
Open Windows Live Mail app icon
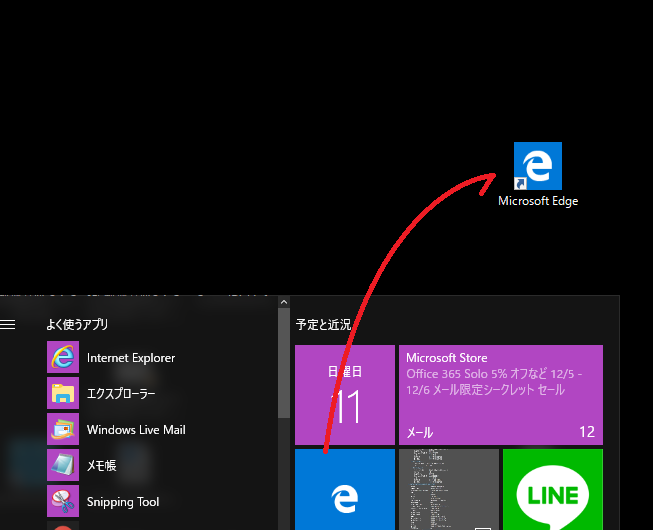coord(63,429)
